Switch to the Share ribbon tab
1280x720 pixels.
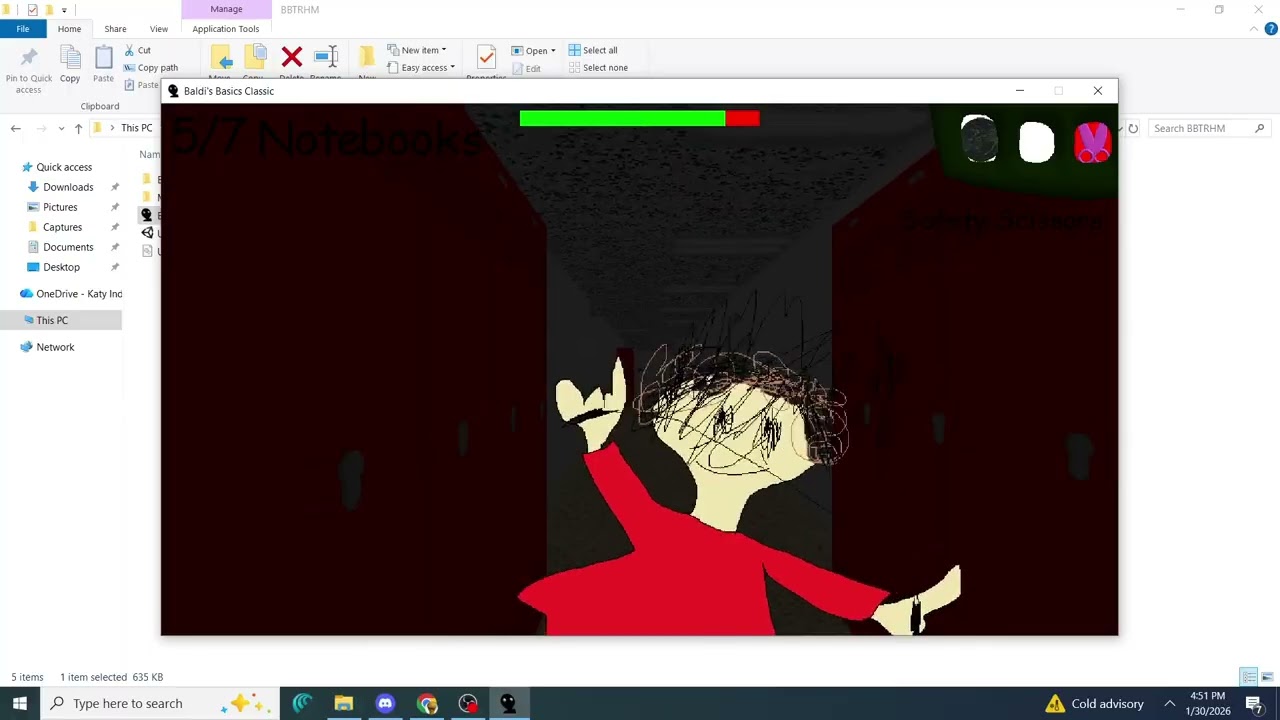coord(115,29)
